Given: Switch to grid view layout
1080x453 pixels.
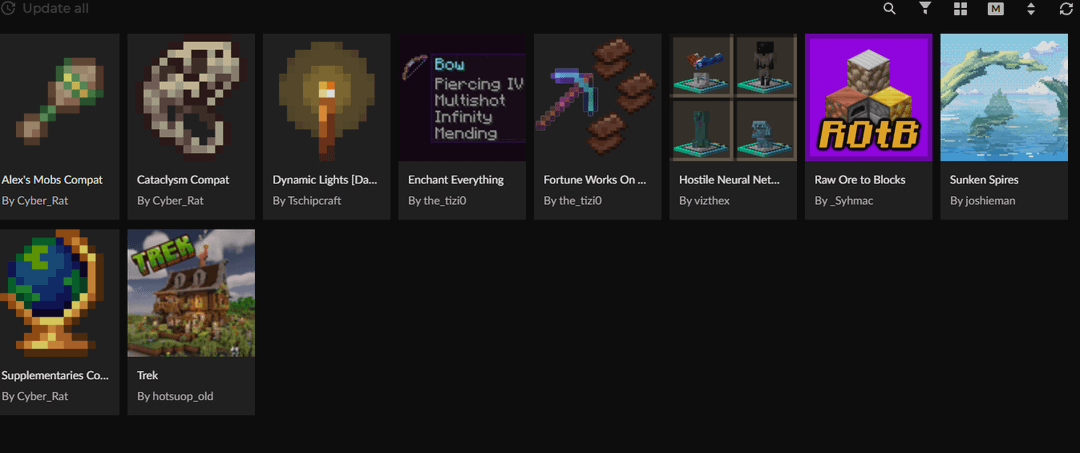Looking at the screenshot, I should [960, 9].
